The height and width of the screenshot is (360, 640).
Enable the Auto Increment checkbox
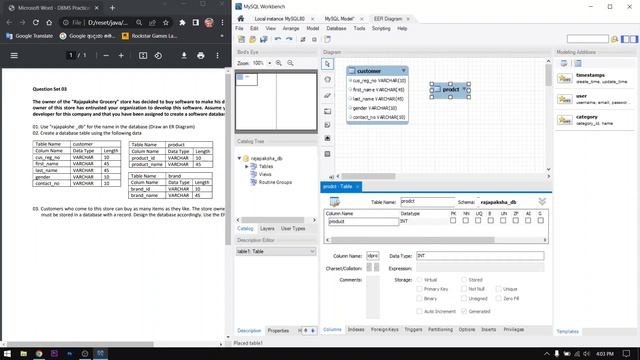(420, 311)
